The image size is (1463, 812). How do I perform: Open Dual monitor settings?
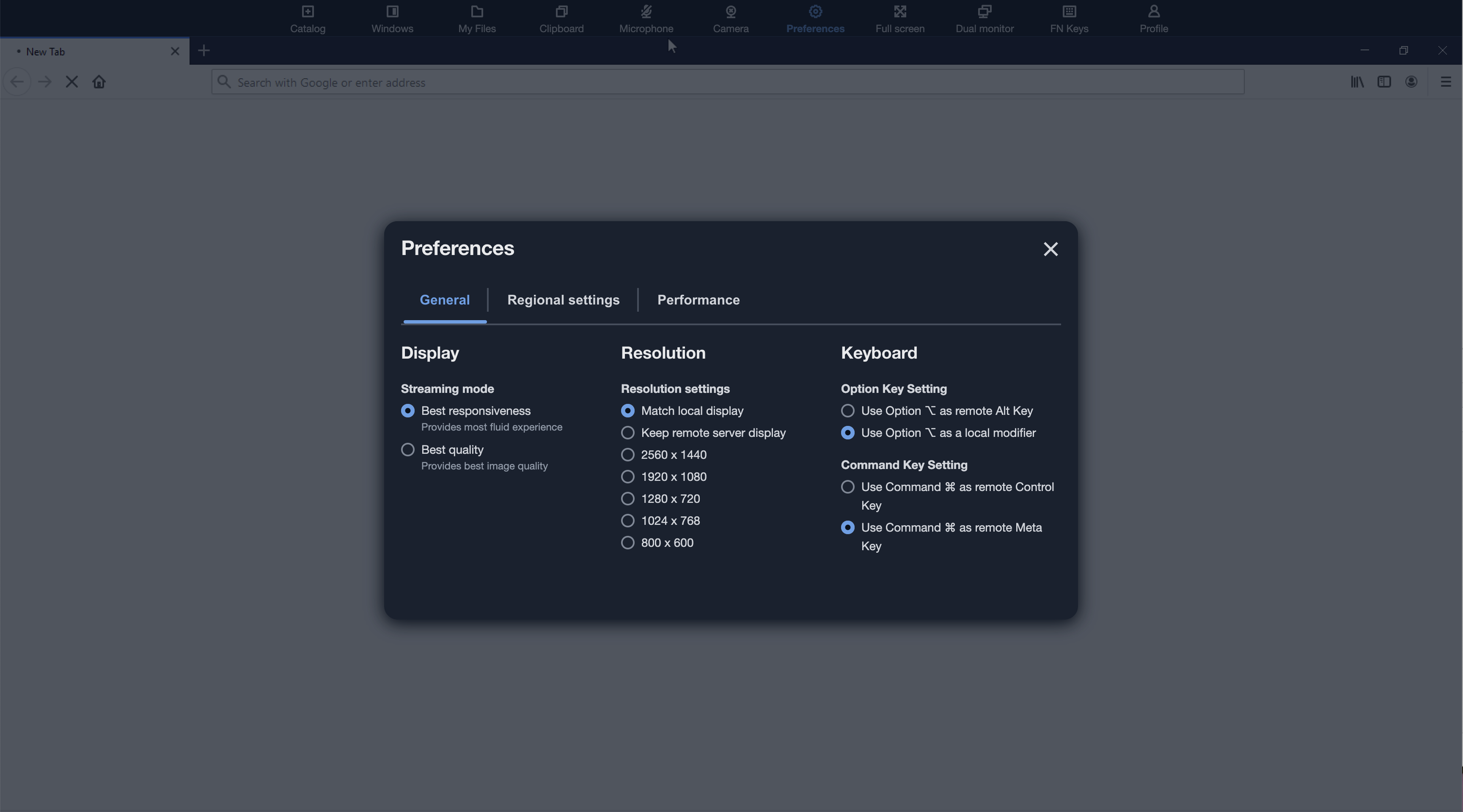tap(985, 19)
